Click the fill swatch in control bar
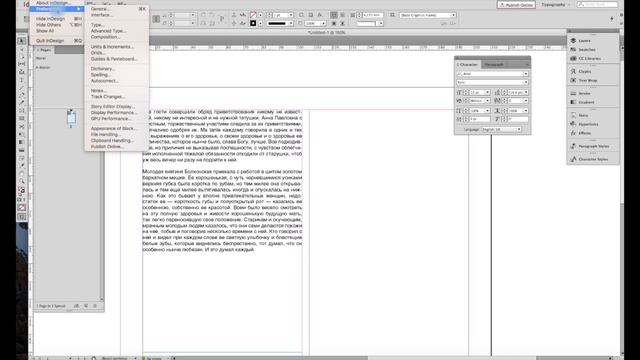Image resolution: width=640 pixels, height=360 pixels. tap(253, 15)
